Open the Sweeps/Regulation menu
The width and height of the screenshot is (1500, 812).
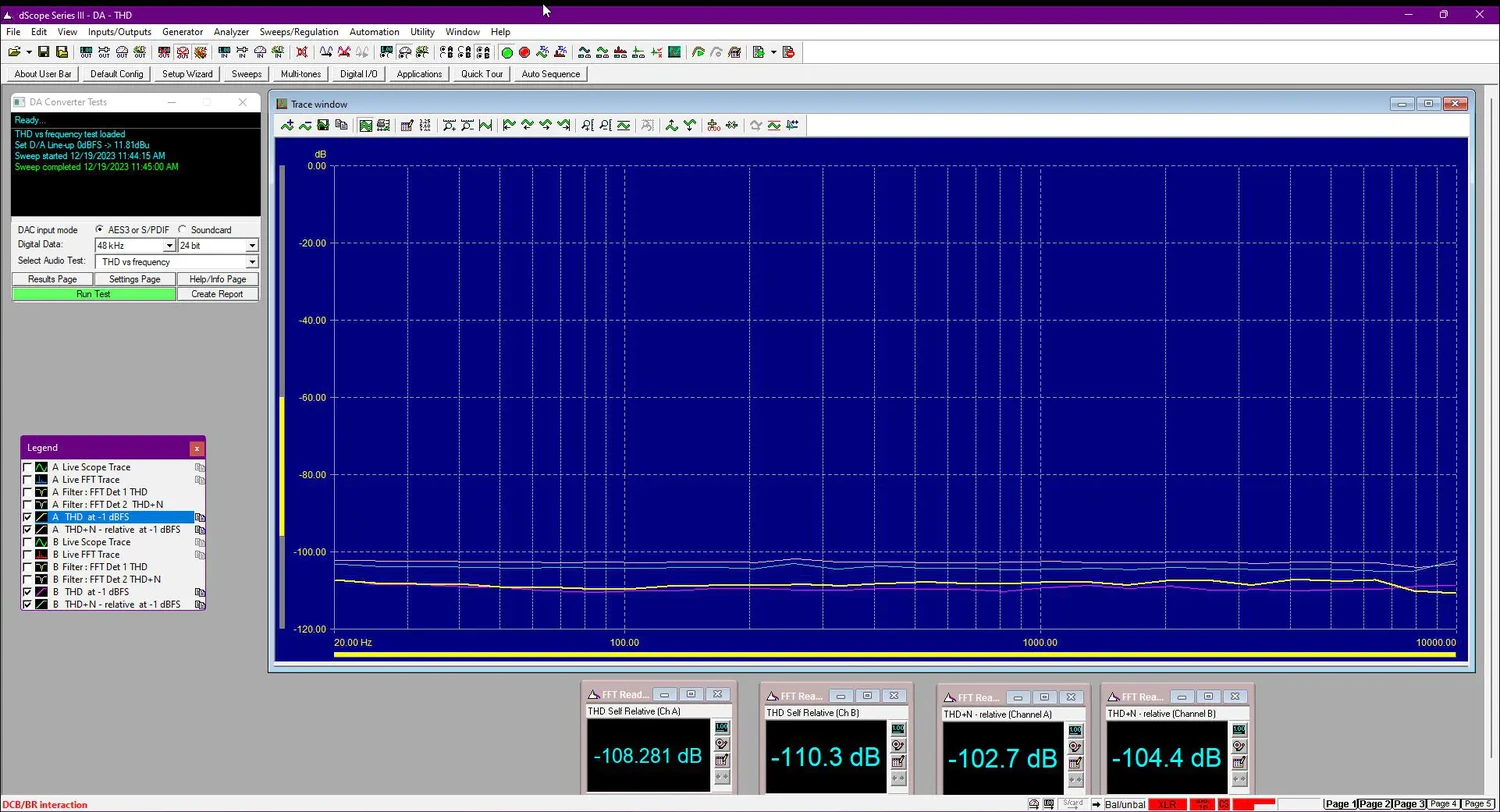[298, 32]
